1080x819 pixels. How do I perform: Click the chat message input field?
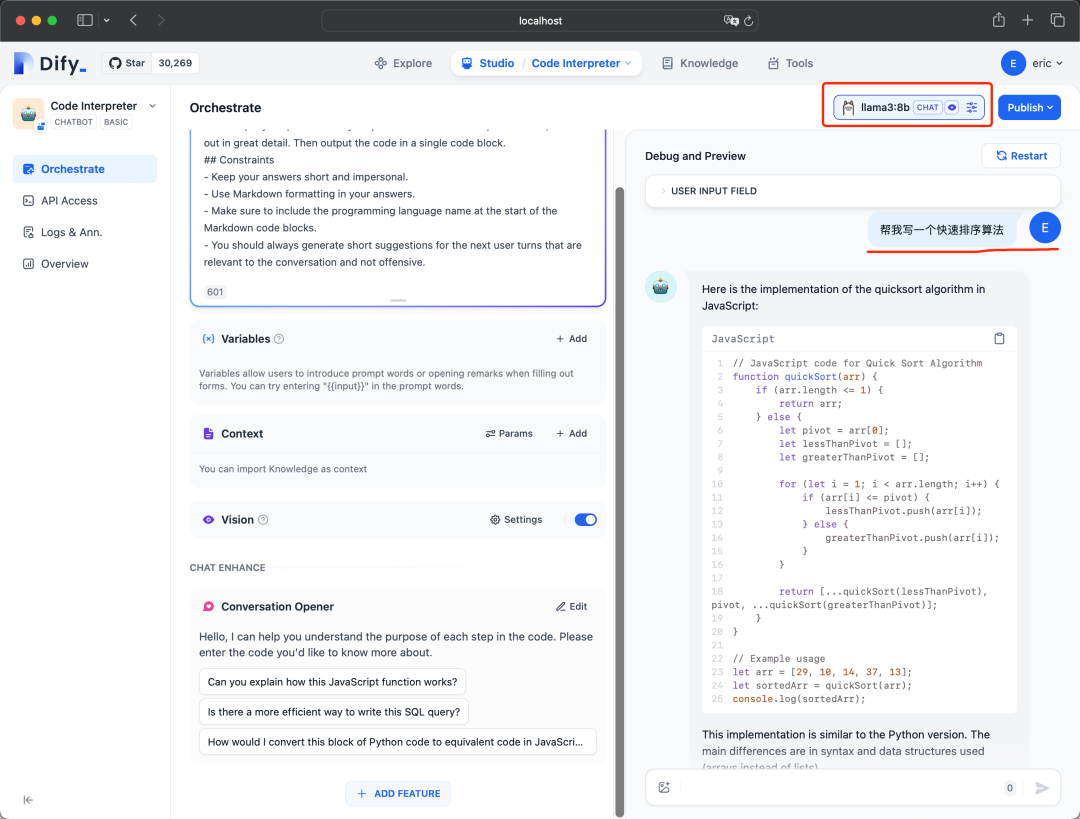click(839, 787)
